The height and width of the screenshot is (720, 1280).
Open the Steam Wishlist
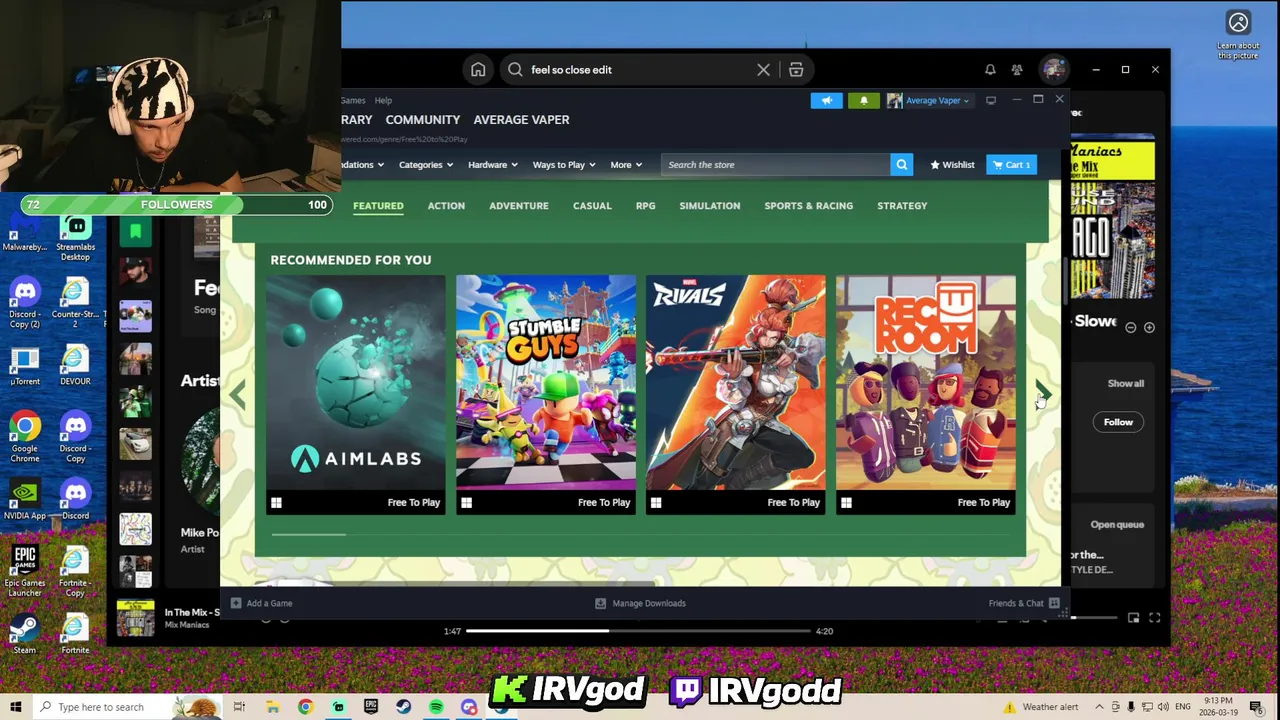coord(952,165)
